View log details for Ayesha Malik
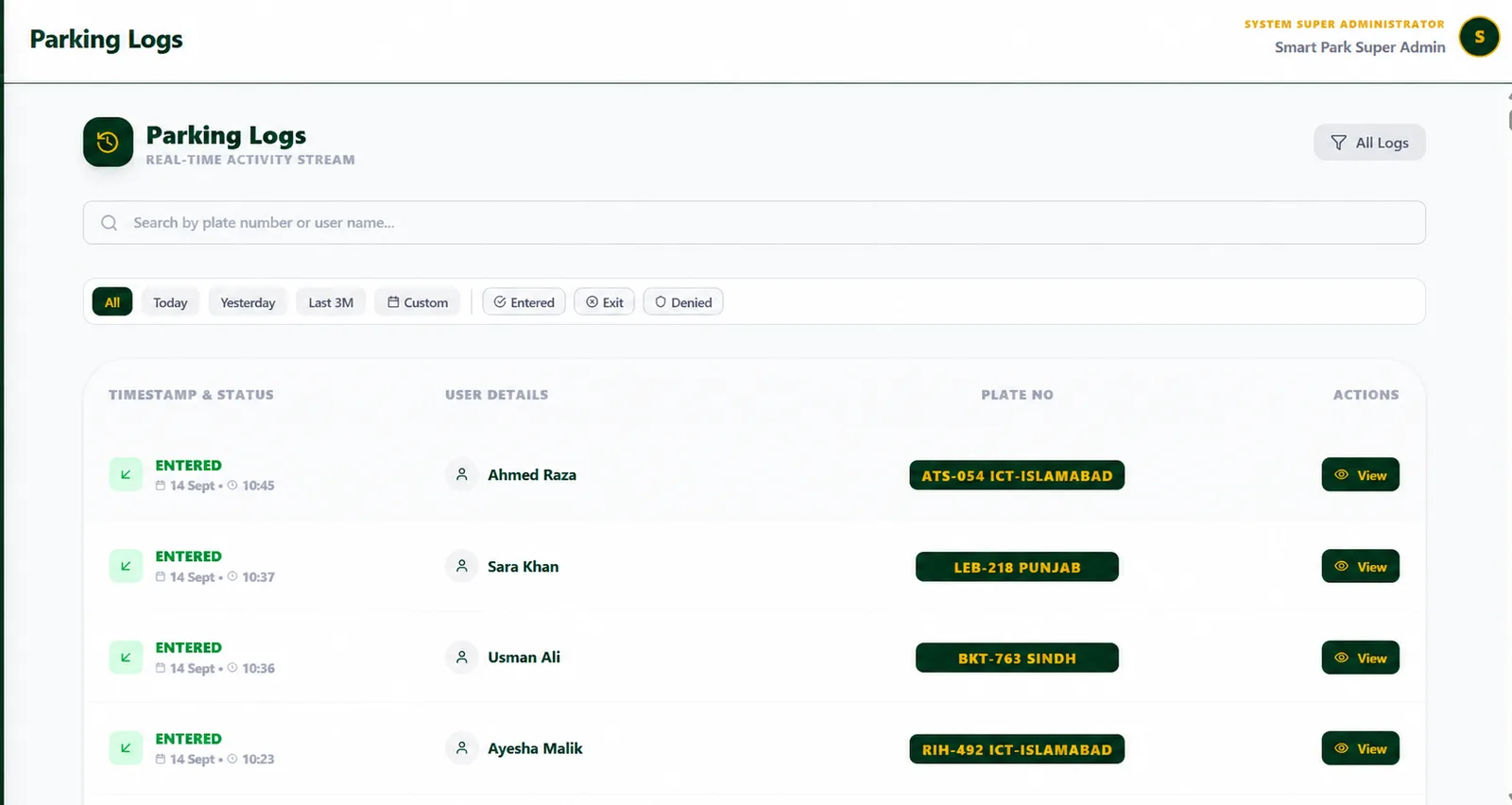1512x805 pixels. click(x=1361, y=748)
